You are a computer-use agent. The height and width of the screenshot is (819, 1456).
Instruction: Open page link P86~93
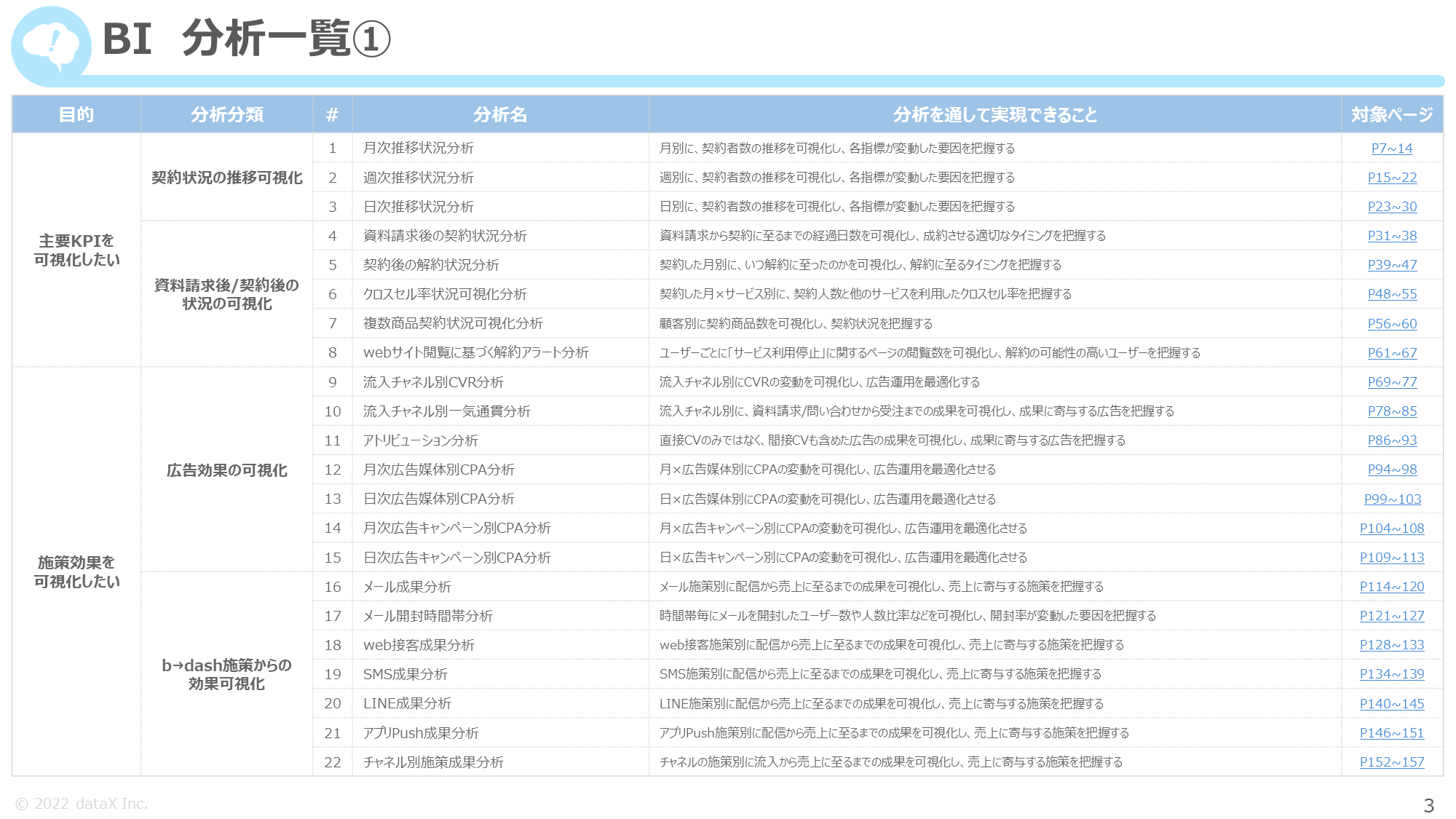click(x=1392, y=440)
